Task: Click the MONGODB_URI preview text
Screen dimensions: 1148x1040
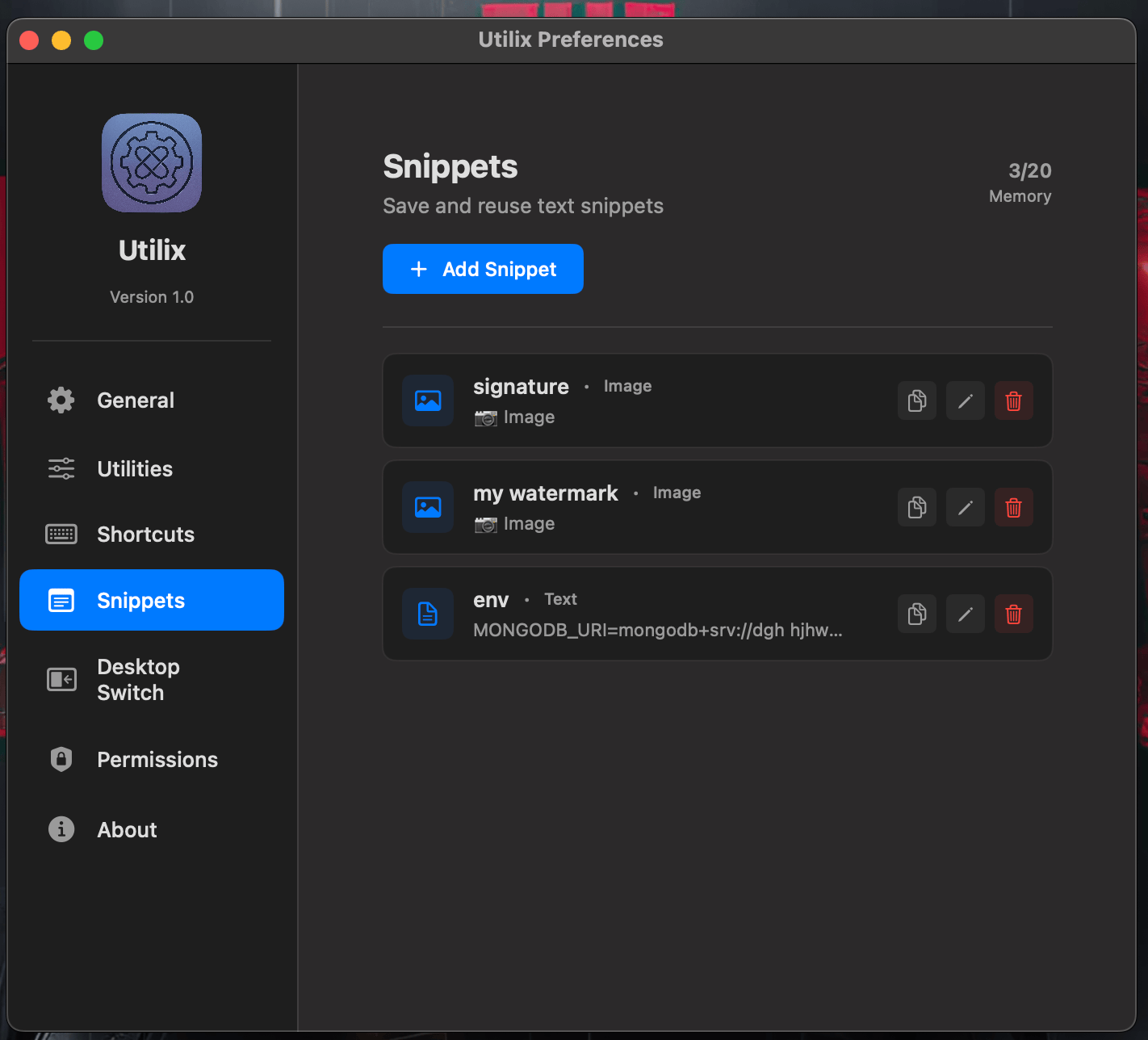Action: [658, 630]
